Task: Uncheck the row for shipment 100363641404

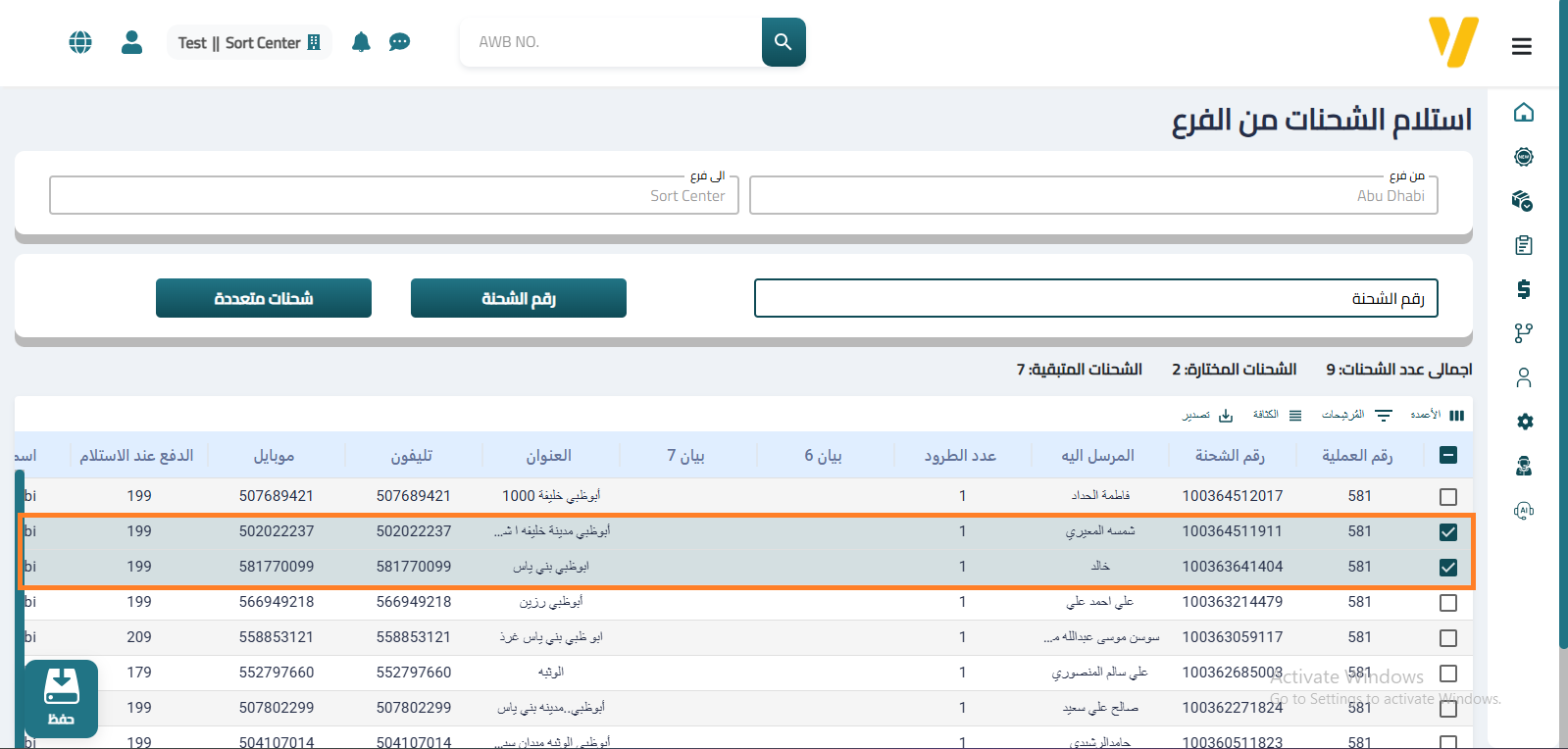Action: (x=1448, y=568)
